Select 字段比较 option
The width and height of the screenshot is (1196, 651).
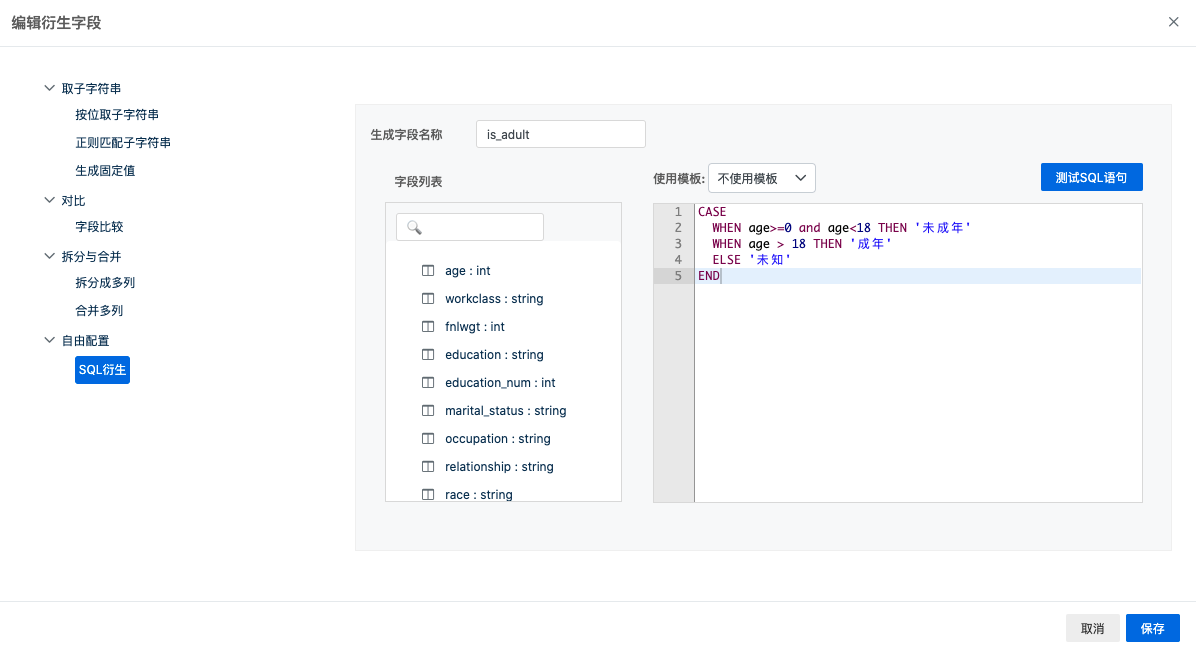tap(99, 227)
